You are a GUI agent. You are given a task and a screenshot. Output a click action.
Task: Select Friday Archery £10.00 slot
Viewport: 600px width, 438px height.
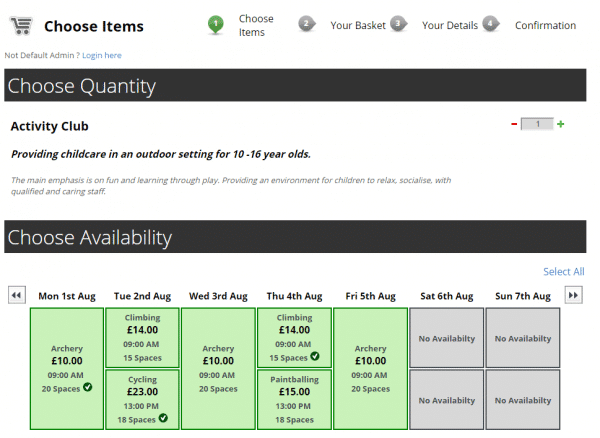tap(370, 369)
